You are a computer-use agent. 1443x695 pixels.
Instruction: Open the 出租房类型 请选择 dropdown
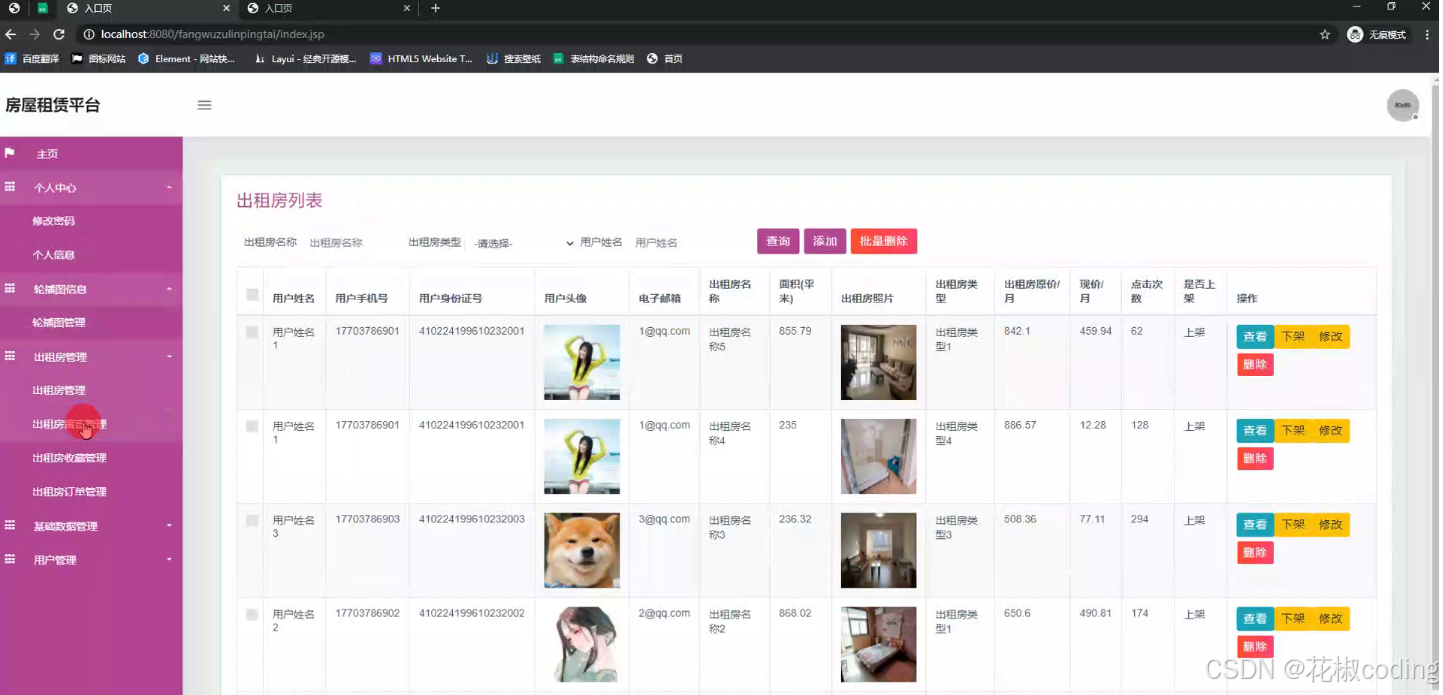point(522,243)
